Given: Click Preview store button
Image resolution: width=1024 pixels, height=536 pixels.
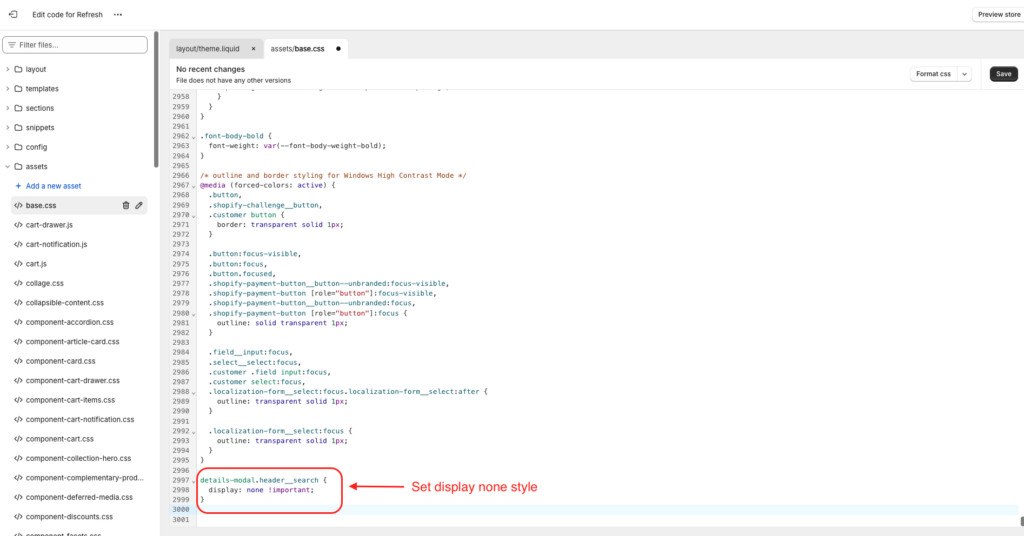Looking at the screenshot, I should (999, 14).
